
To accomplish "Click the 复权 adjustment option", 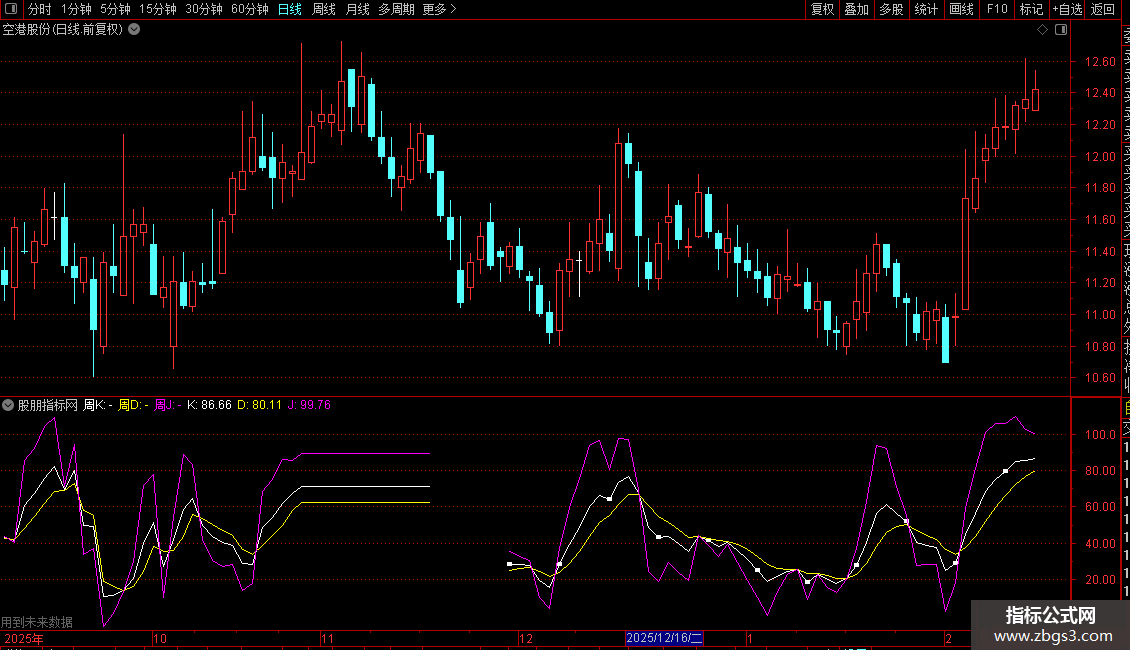I will (x=822, y=9).
